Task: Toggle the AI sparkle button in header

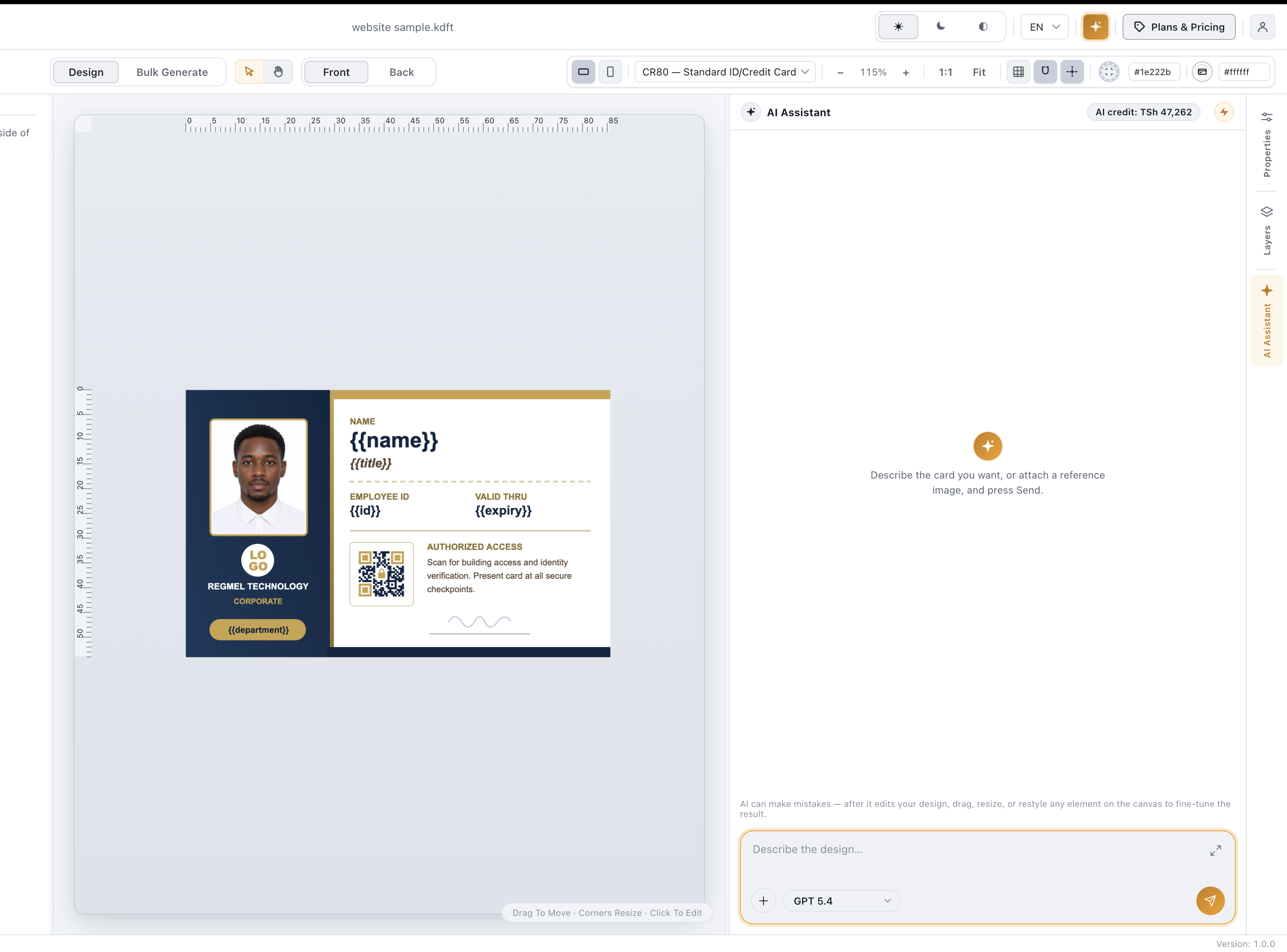Action: tap(1095, 26)
